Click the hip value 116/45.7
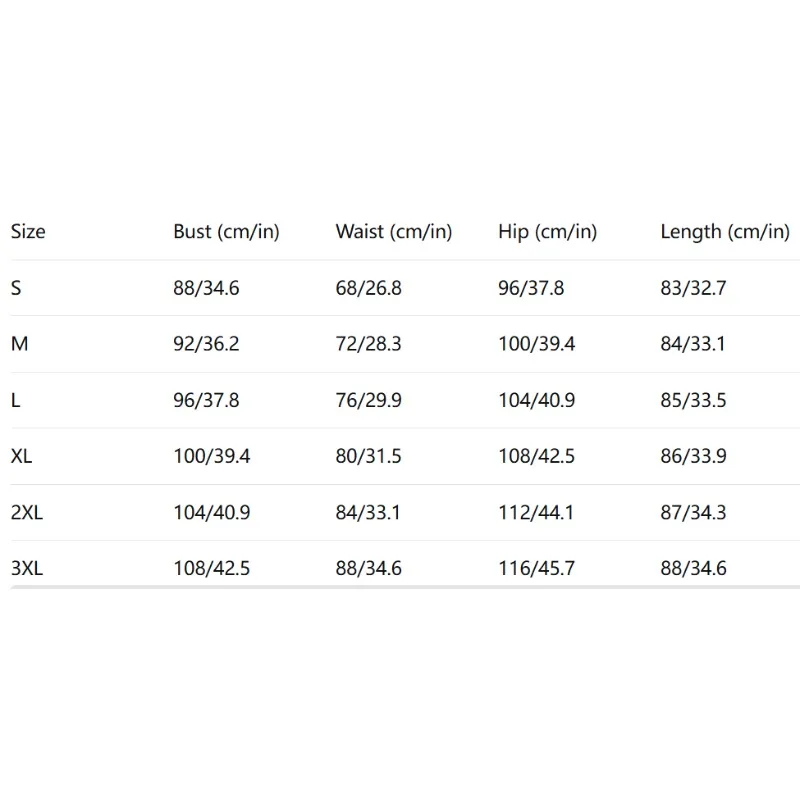The width and height of the screenshot is (800, 800). tap(536, 569)
